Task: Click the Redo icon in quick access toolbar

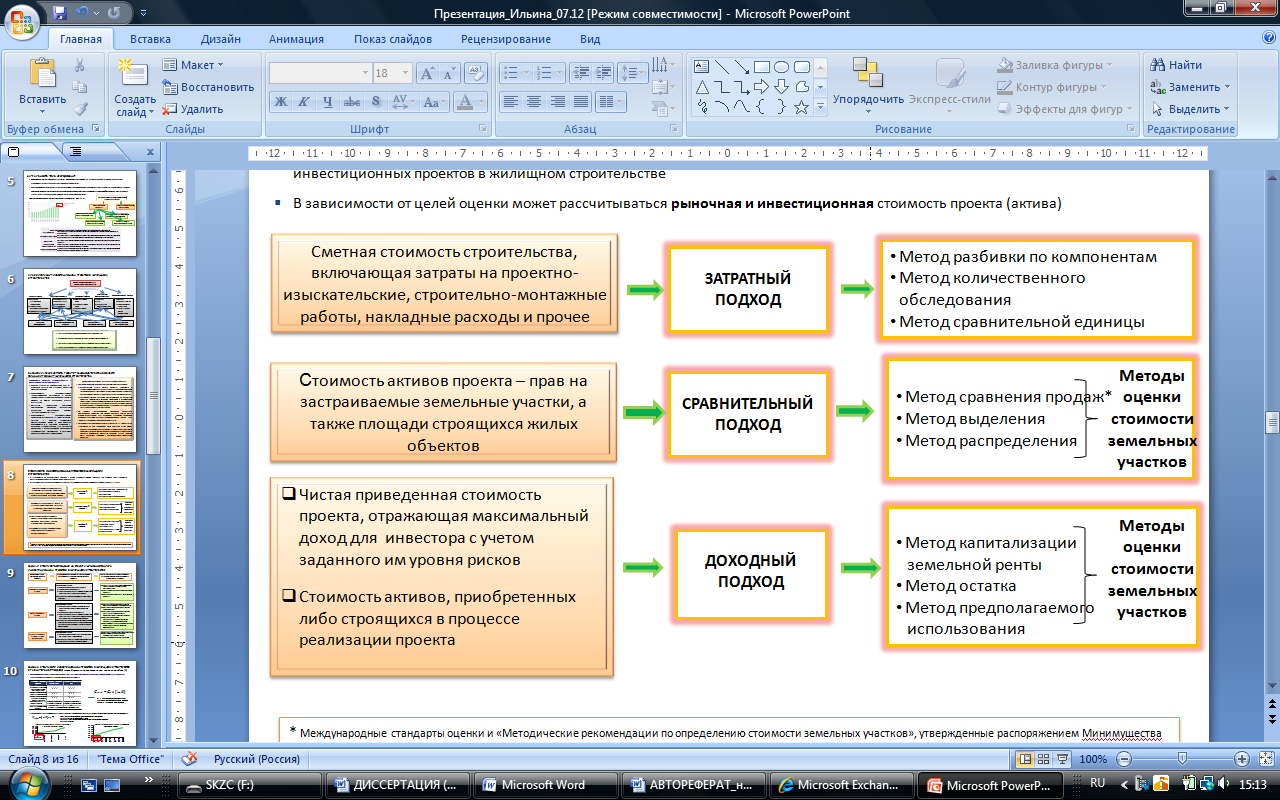Action: [113, 13]
